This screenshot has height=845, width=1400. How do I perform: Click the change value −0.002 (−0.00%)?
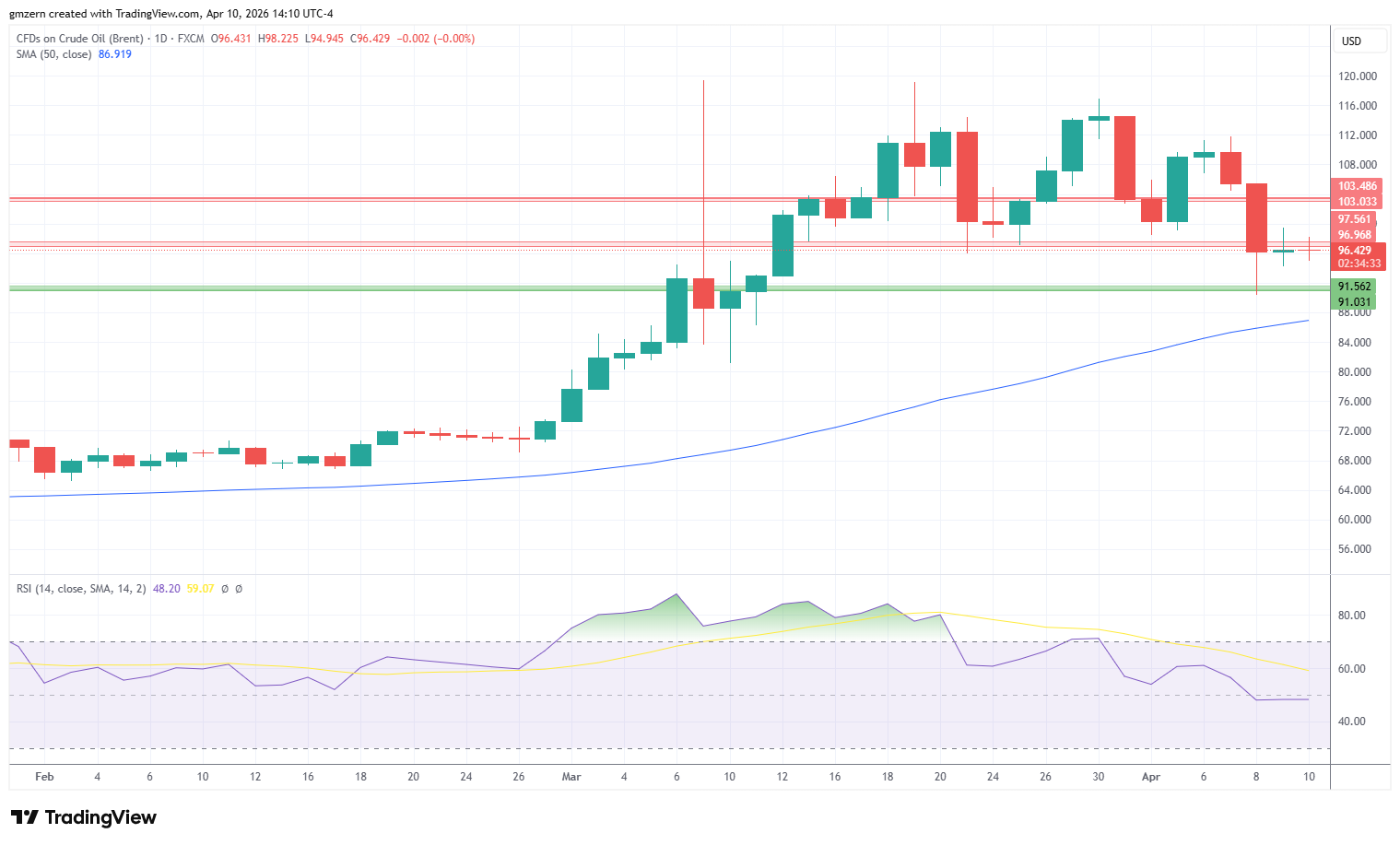pyautogui.click(x=436, y=39)
